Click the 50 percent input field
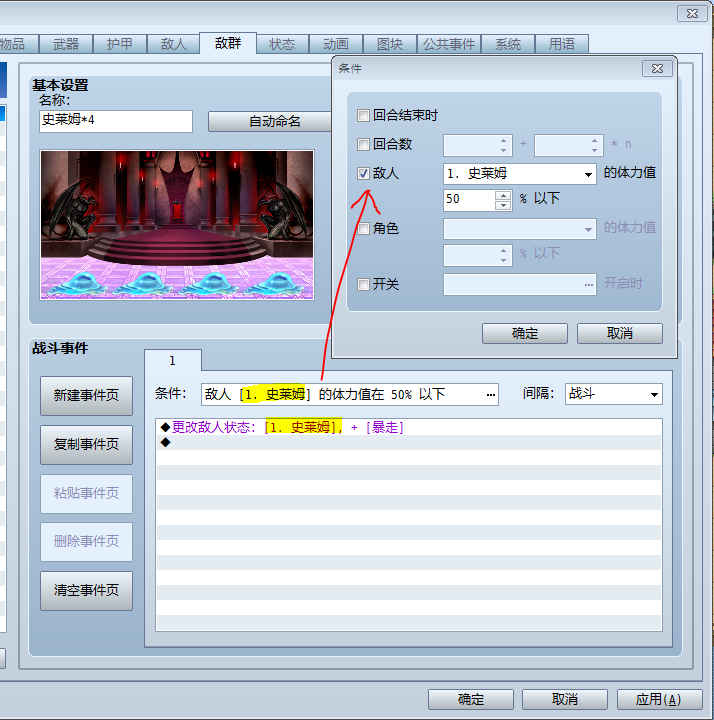The width and height of the screenshot is (714, 720). pos(469,200)
